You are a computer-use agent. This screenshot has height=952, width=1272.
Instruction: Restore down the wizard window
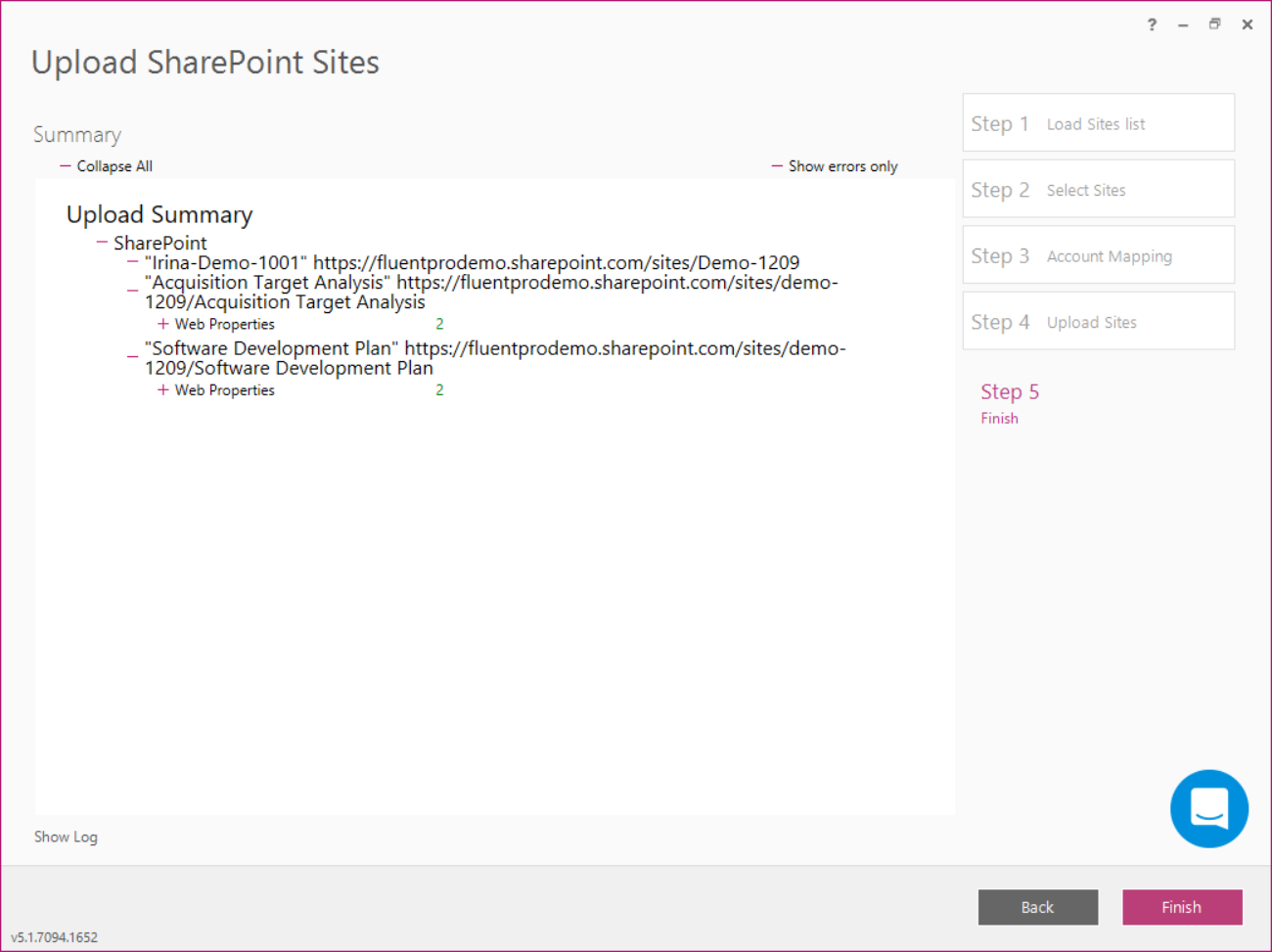pyautogui.click(x=1214, y=24)
